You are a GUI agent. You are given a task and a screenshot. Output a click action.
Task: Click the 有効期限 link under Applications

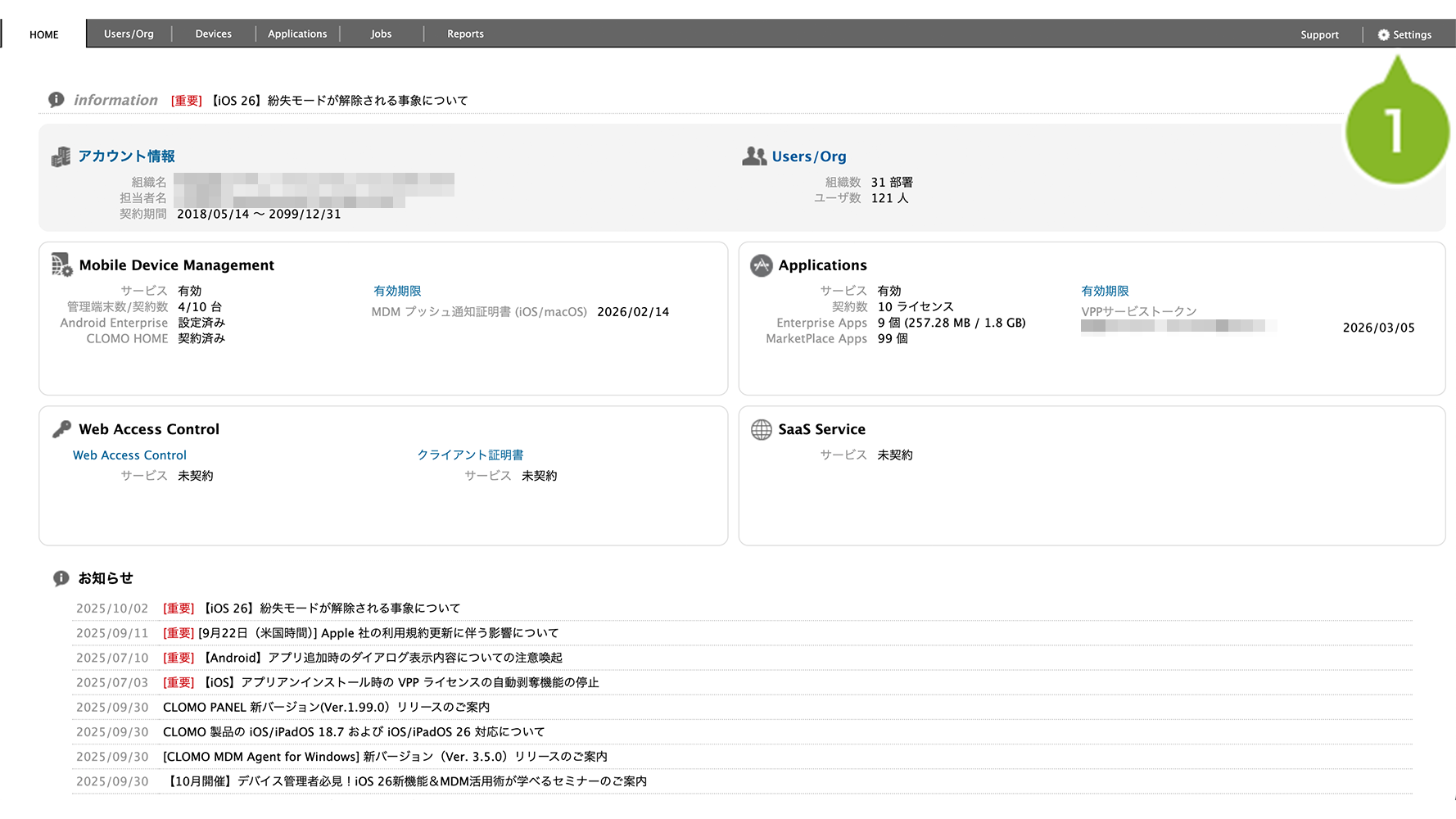coord(1105,291)
